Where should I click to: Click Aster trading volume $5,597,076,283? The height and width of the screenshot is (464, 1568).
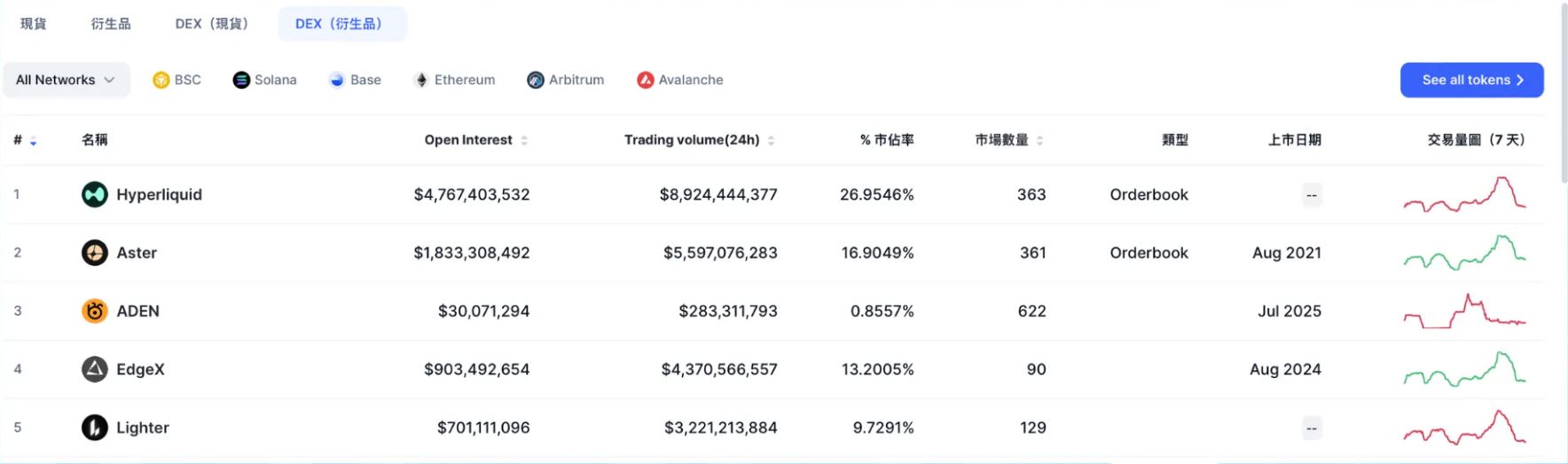pyautogui.click(x=720, y=253)
